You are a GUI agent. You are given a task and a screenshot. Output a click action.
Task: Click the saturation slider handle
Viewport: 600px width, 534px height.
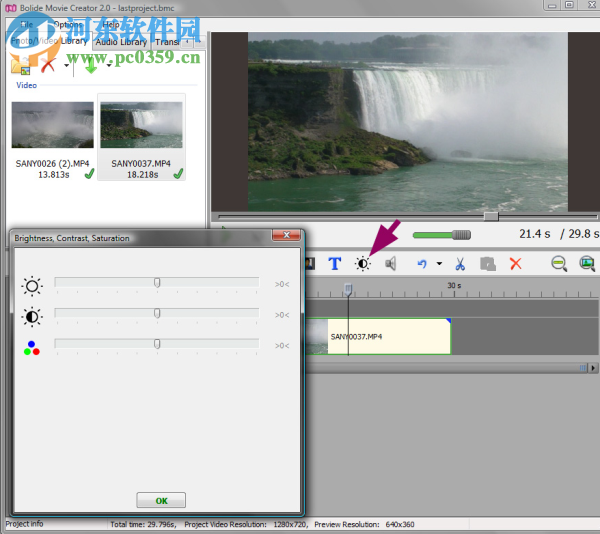[x=157, y=344]
